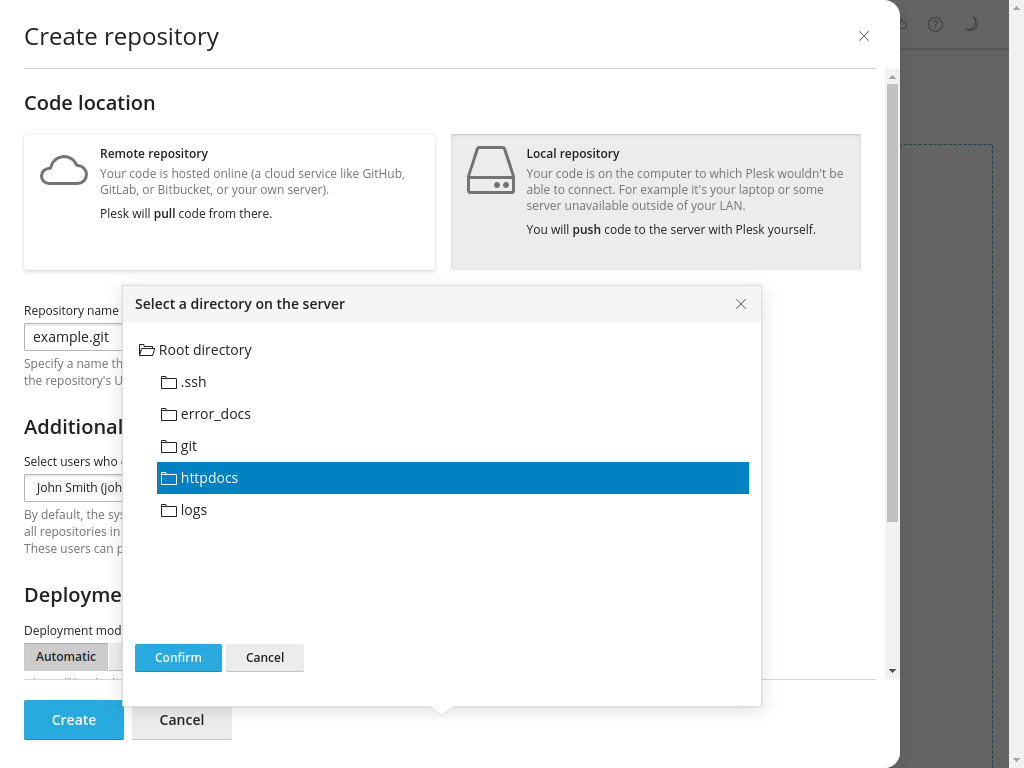The height and width of the screenshot is (768, 1024).
Task: Click the Local repository drive icon
Action: 490,171
